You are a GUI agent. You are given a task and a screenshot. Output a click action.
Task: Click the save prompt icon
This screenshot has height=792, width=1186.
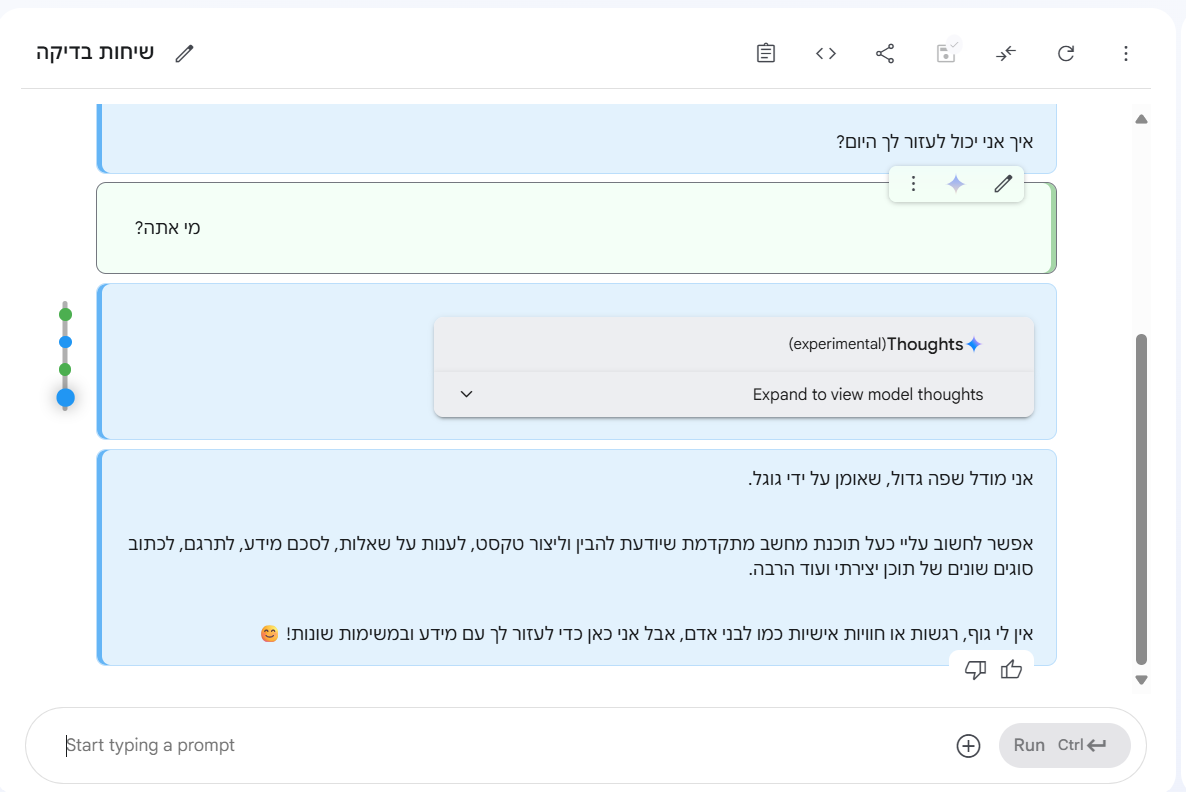tap(945, 53)
